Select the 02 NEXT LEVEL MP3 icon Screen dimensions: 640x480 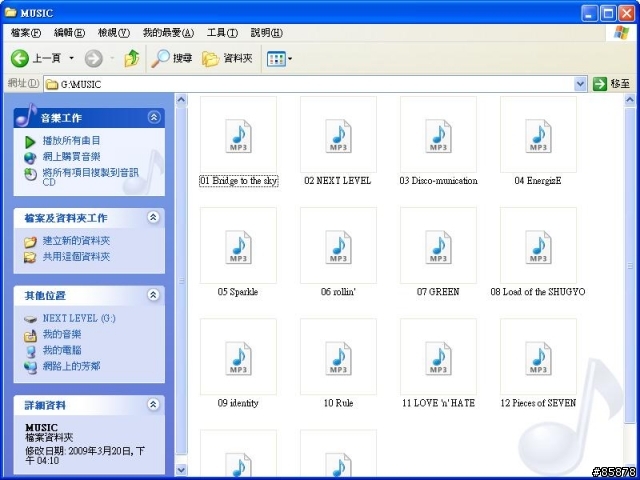tap(338, 135)
